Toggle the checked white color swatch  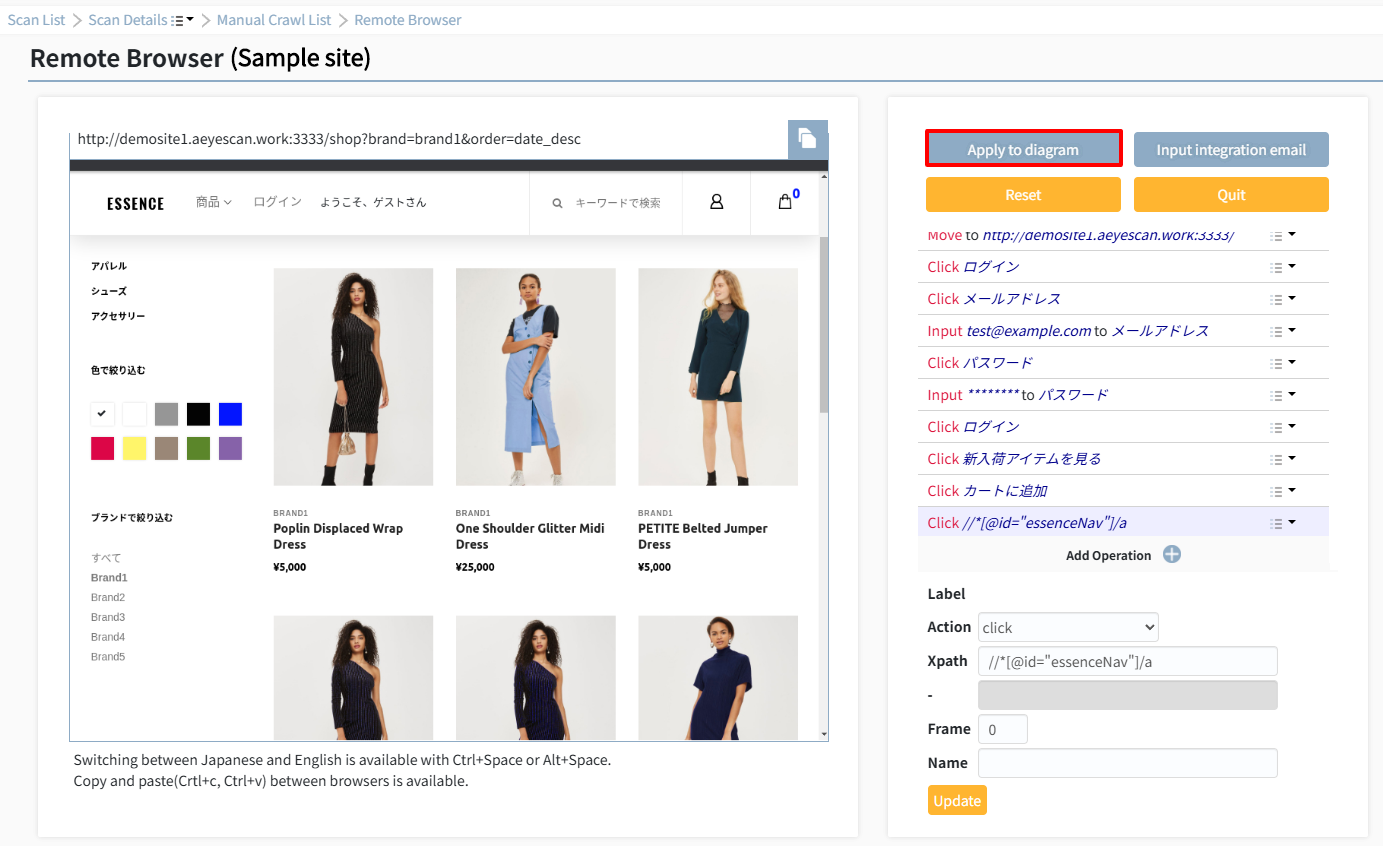[x=102, y=414]
